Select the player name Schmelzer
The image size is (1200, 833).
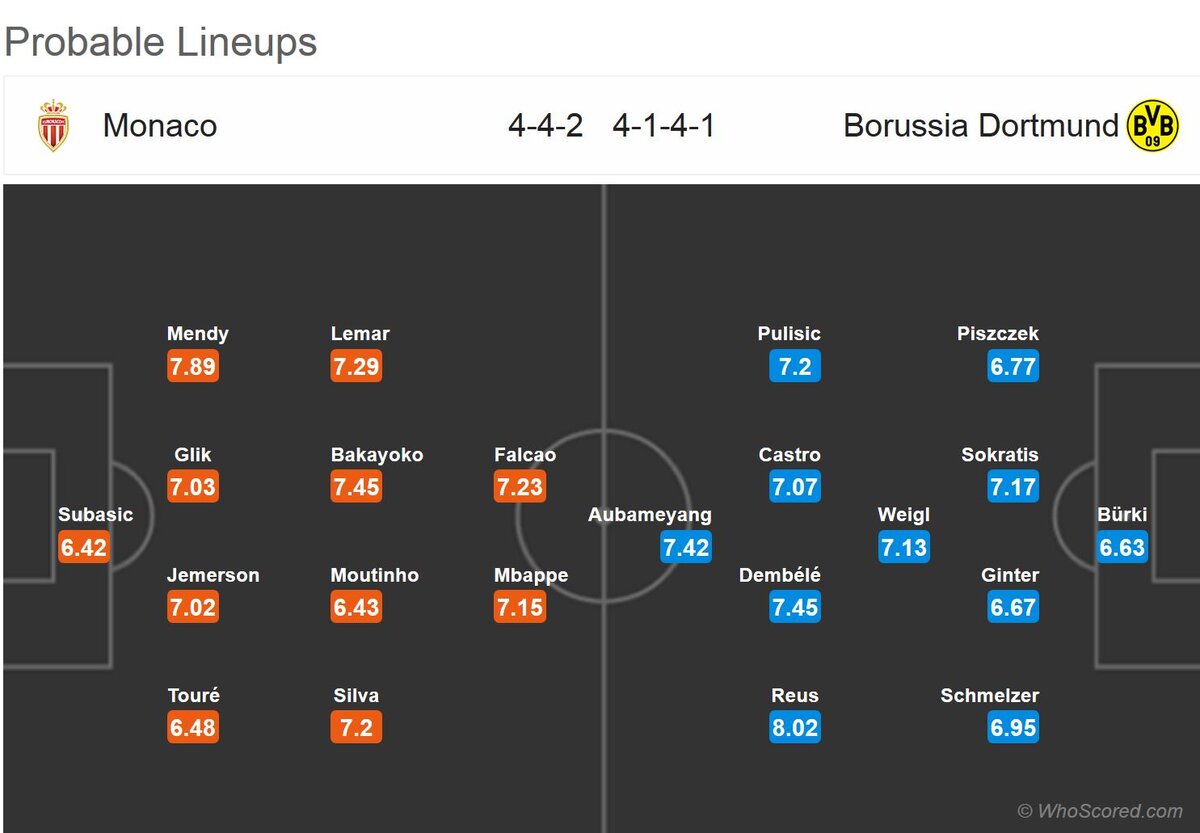[990, 696]
